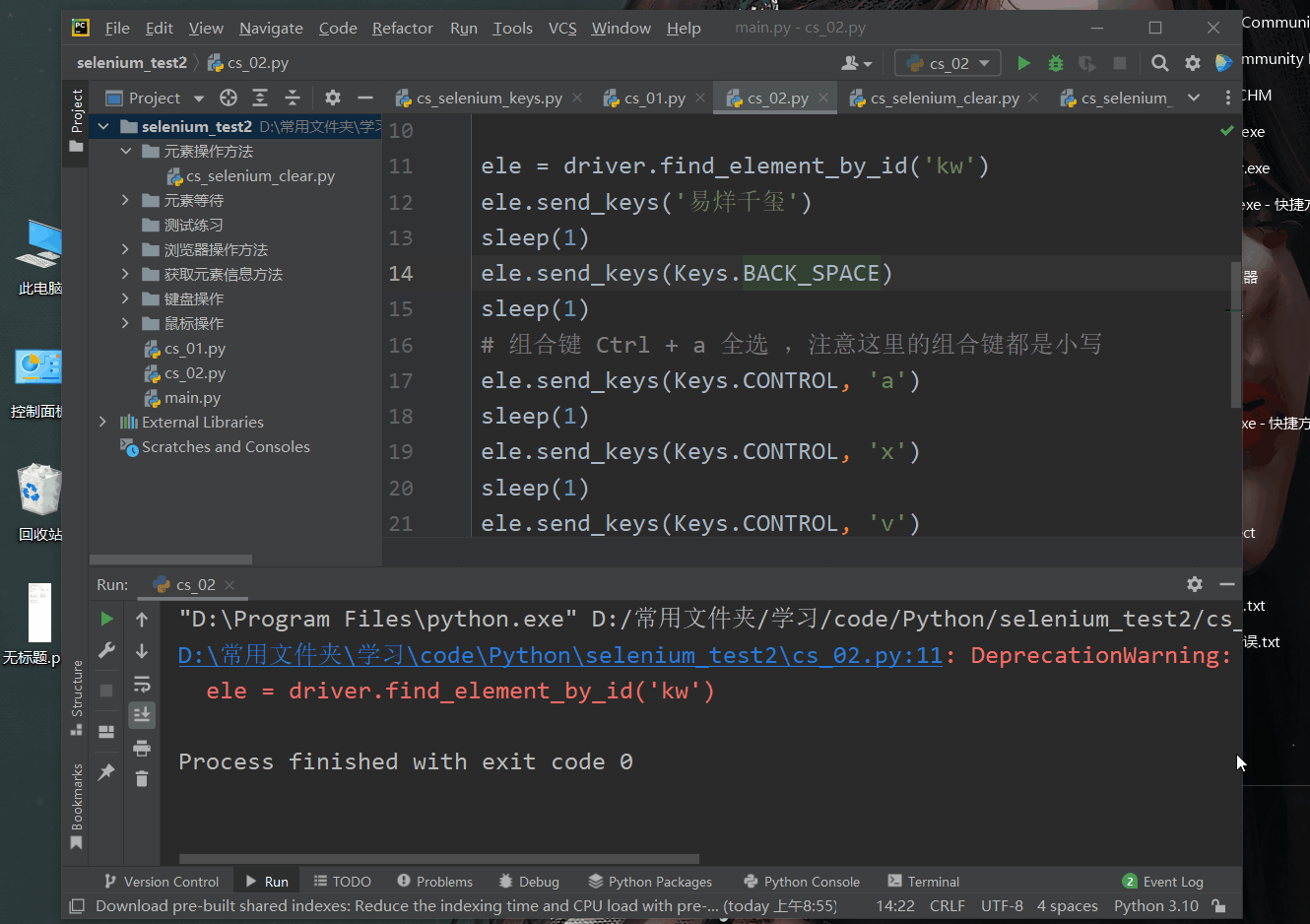The width and height of the screenshot is (1310, 924).
Task: Click the Run console horizontal scrollbar
Action: 438,858
